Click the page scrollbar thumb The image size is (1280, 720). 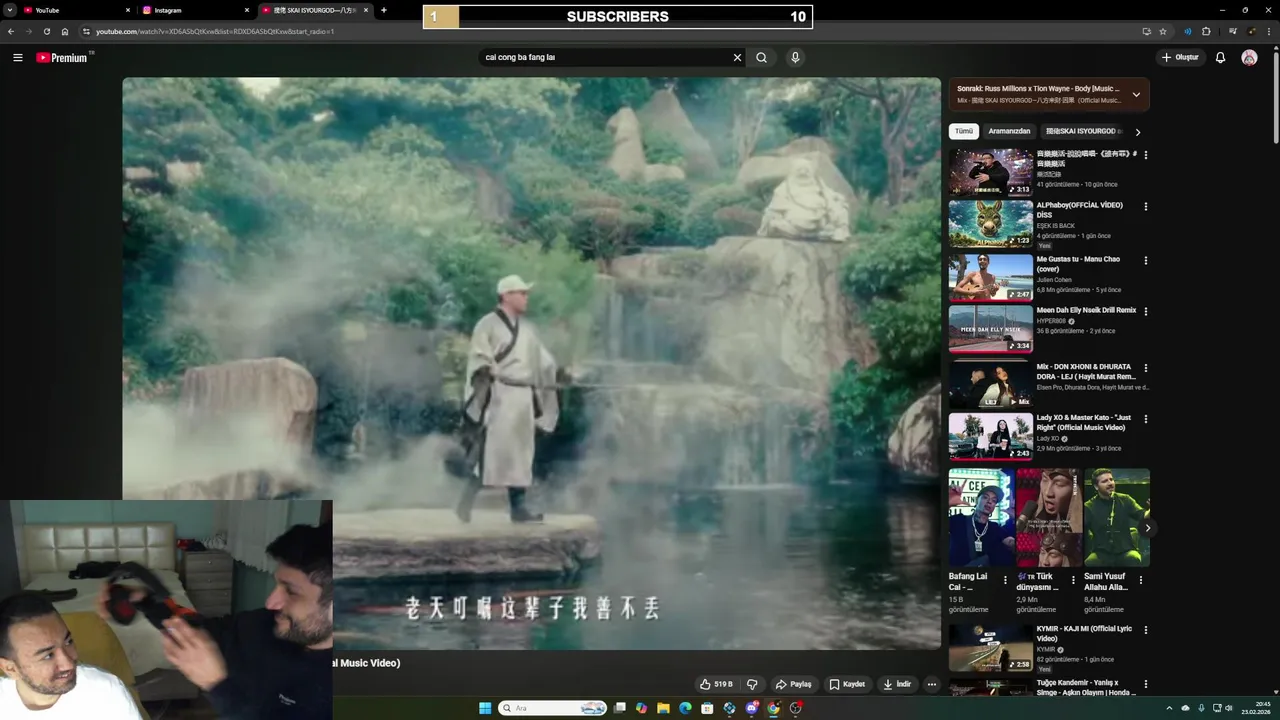pos(1276,97)
